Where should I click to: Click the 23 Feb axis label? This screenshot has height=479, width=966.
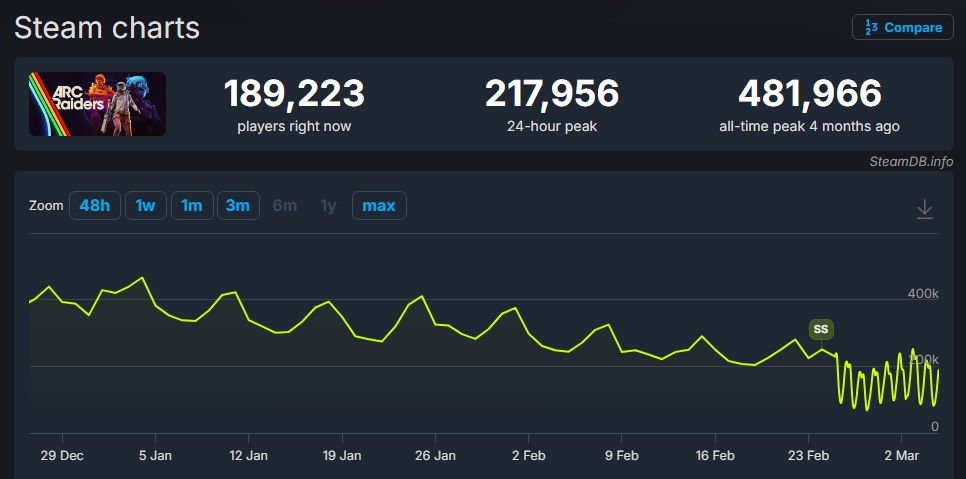808,456
